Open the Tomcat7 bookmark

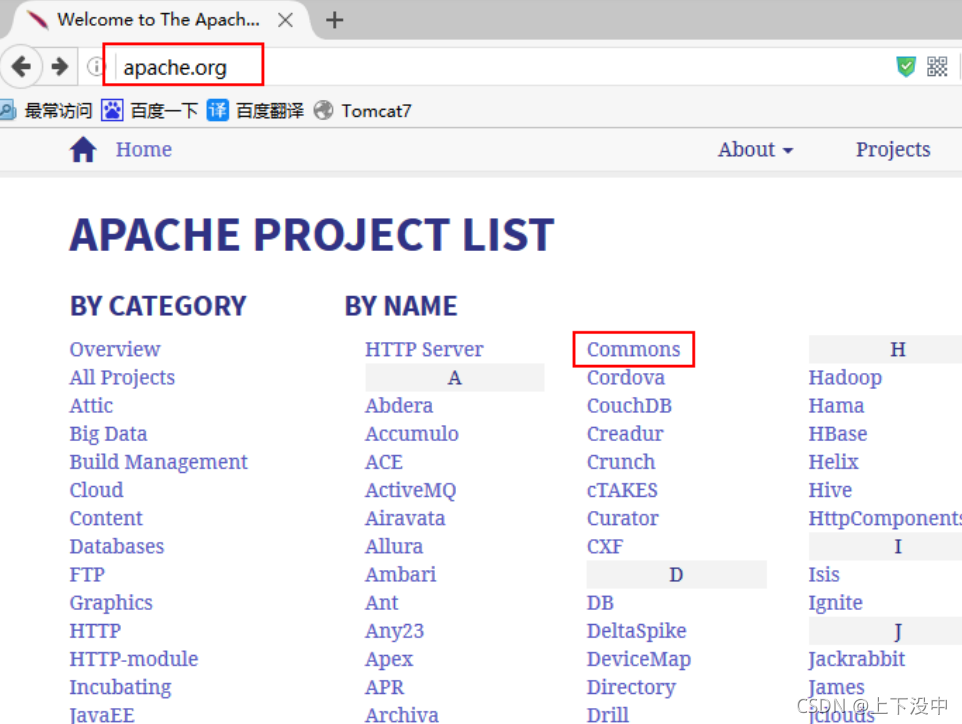pyautogui.click(x=362, y=111)
